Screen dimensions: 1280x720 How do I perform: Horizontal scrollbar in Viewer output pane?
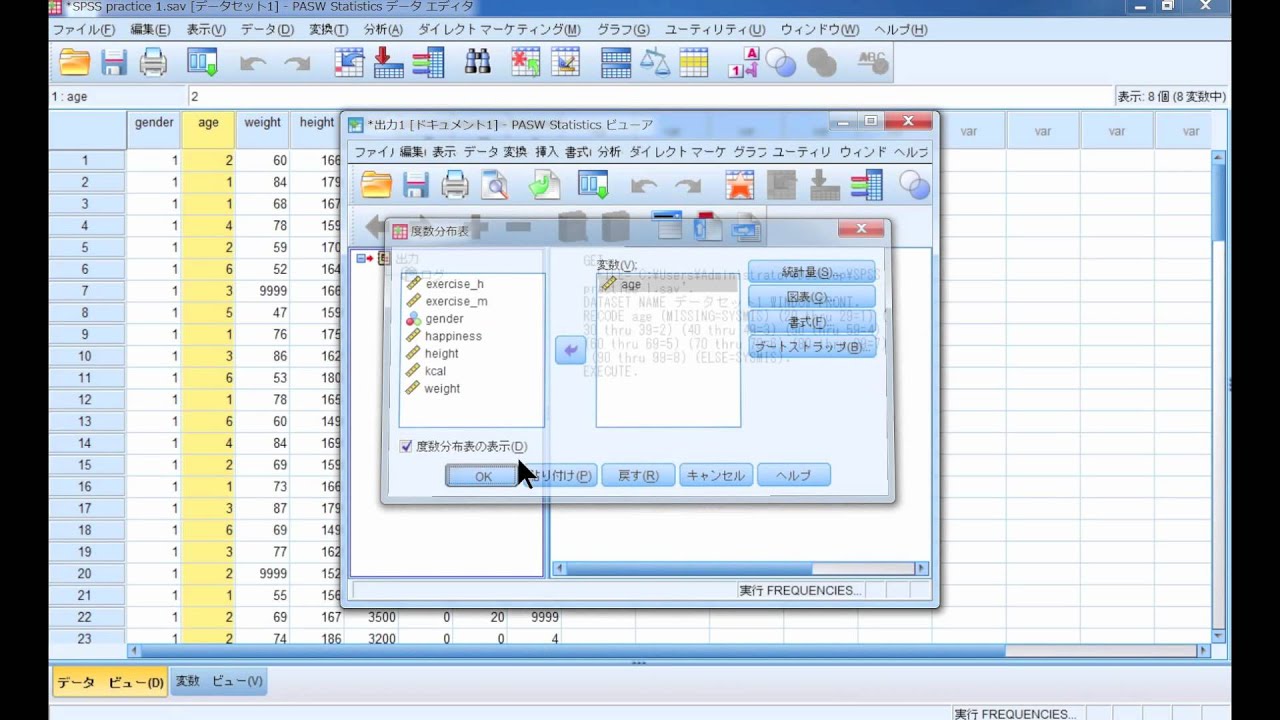click(741, 569)
